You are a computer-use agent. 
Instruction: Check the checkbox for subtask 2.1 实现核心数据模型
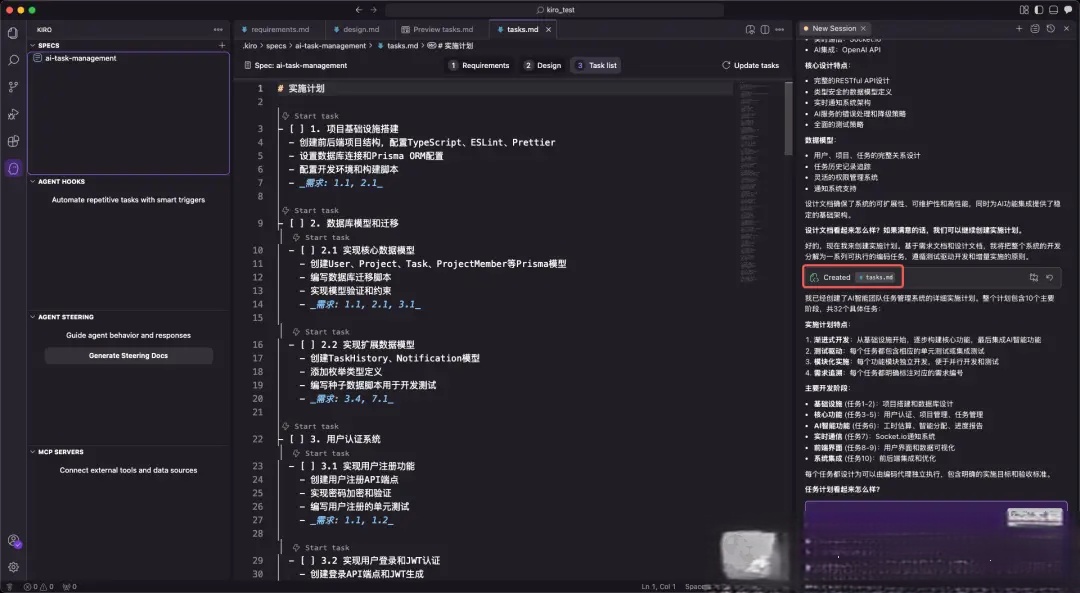[307, 249]
